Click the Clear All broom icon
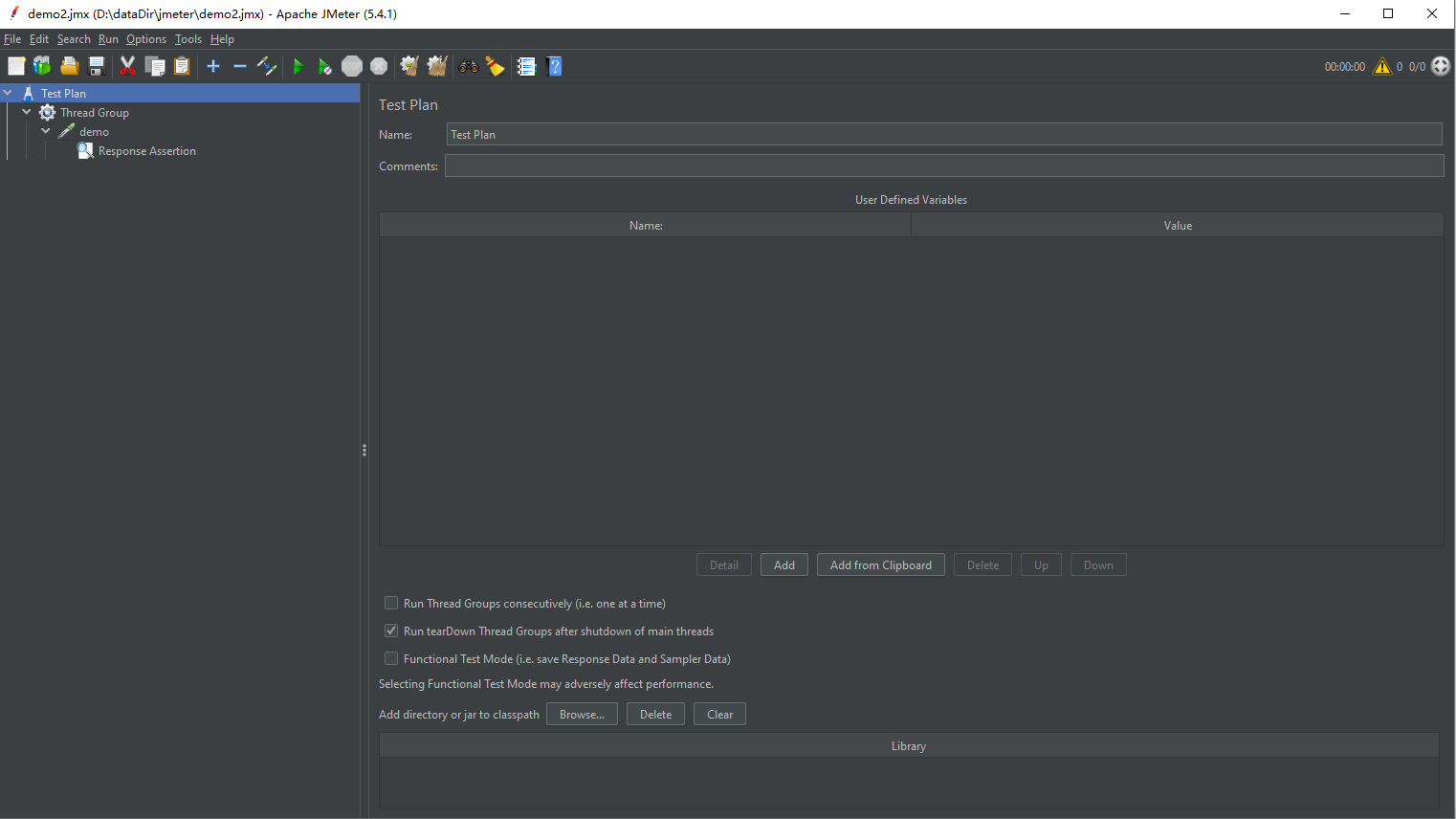This screenshot has width=1456, height=819. (x=437, y=66)
